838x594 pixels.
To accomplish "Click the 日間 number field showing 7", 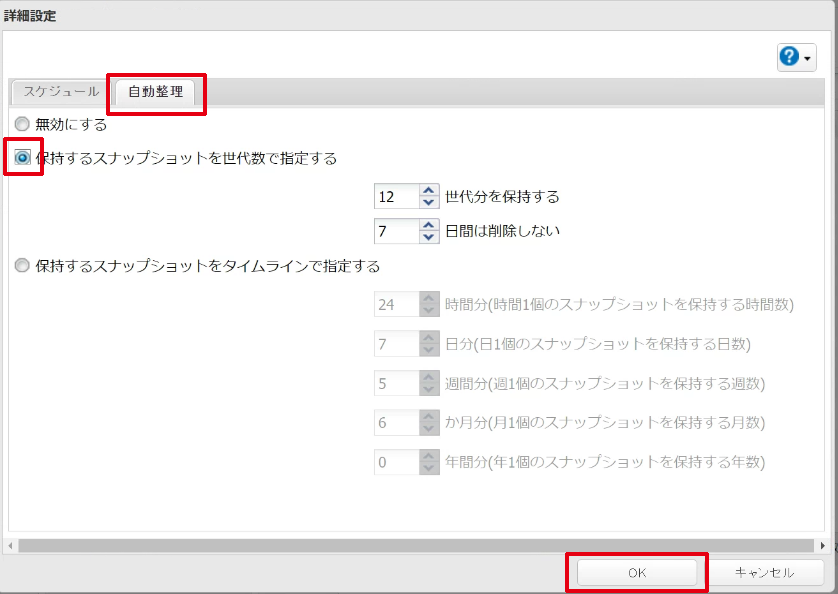I will pyautogui.click(x=395, y=231).
